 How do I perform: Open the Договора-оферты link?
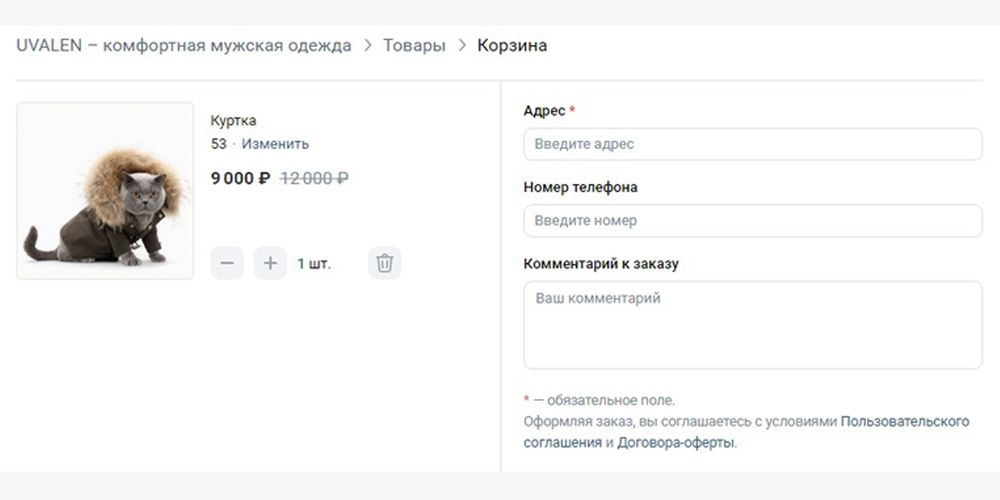click(675, 443)
